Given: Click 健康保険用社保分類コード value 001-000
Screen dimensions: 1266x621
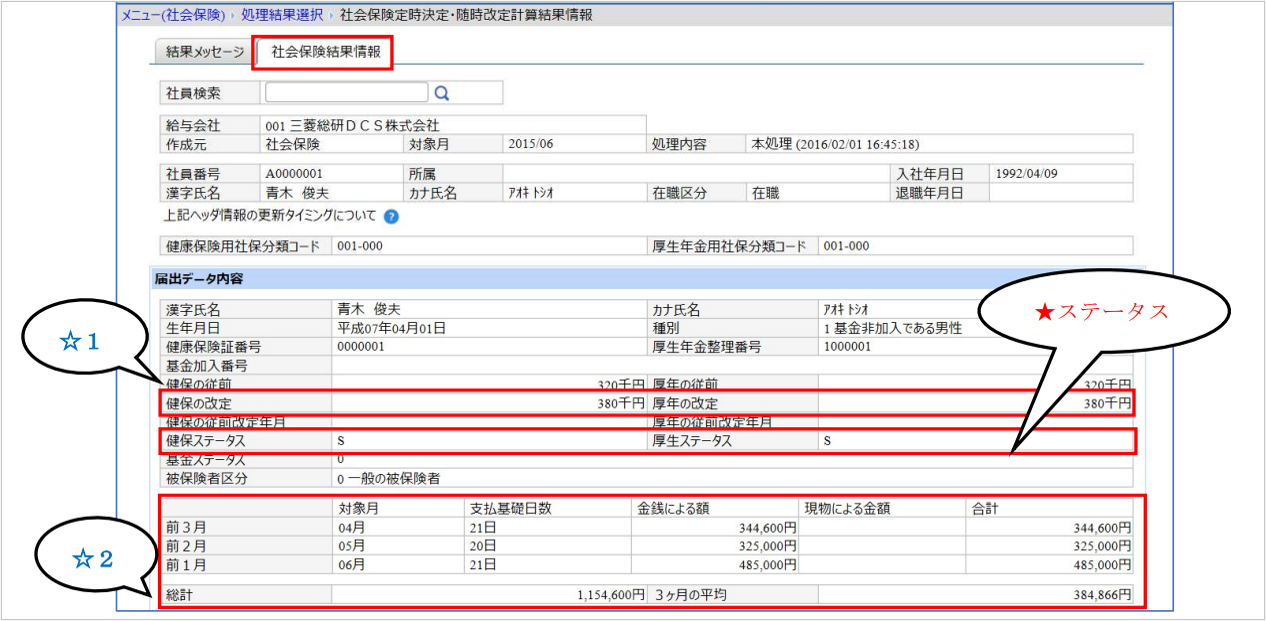Looking at the screenshot, I should (361, 246).
